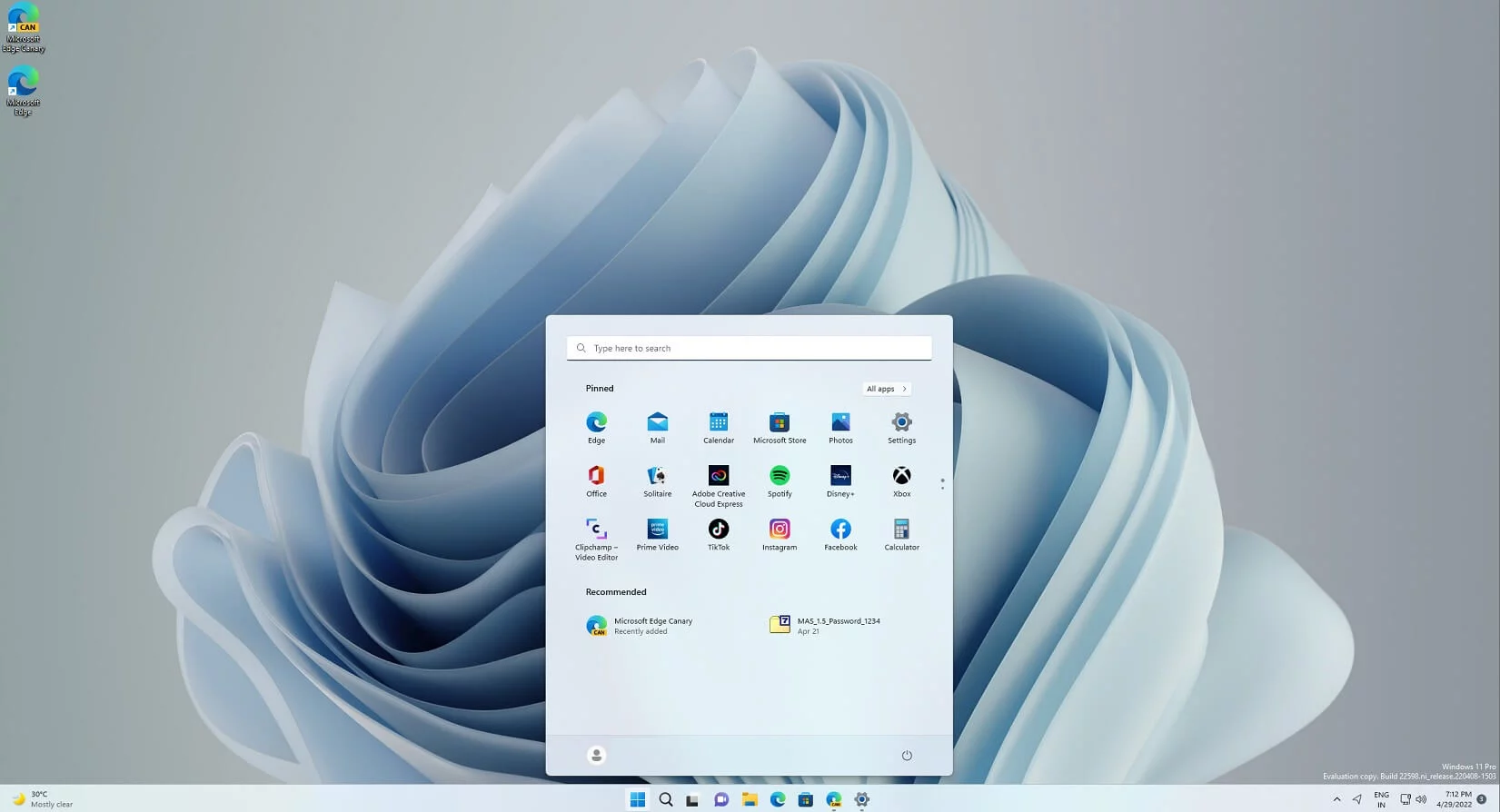This screenshot has width=1500, height=812.
Task: Open the Microsoft Store pinned app
Action: [779, 427]
